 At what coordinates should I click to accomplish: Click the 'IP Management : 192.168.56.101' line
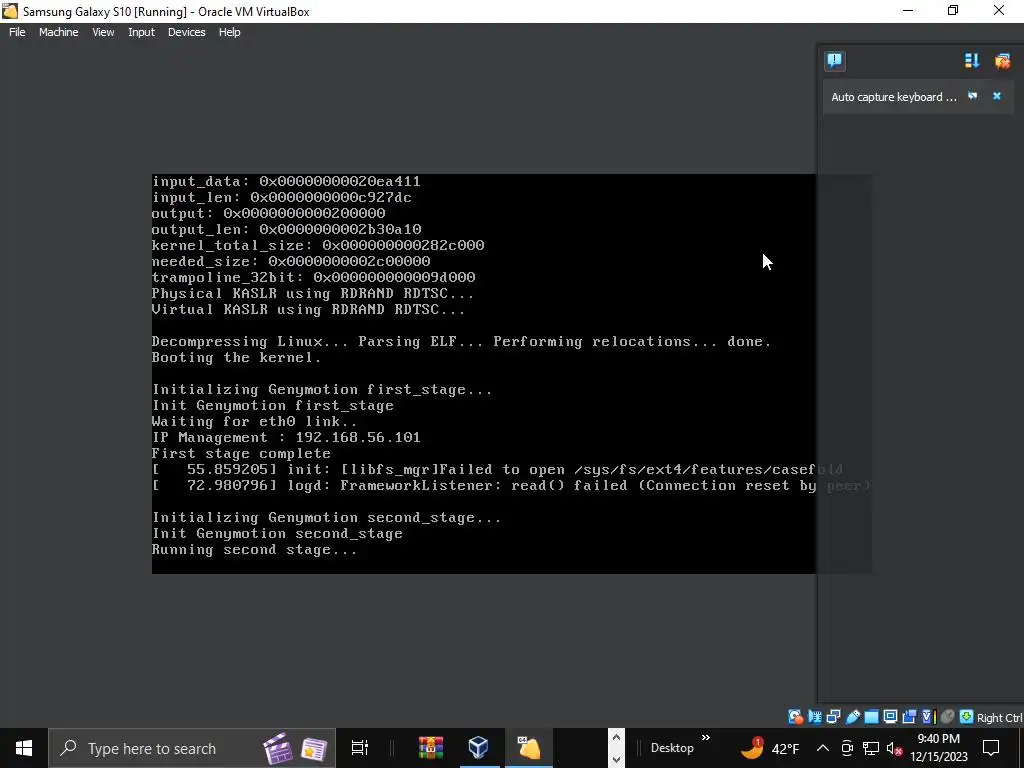[286, 438]
